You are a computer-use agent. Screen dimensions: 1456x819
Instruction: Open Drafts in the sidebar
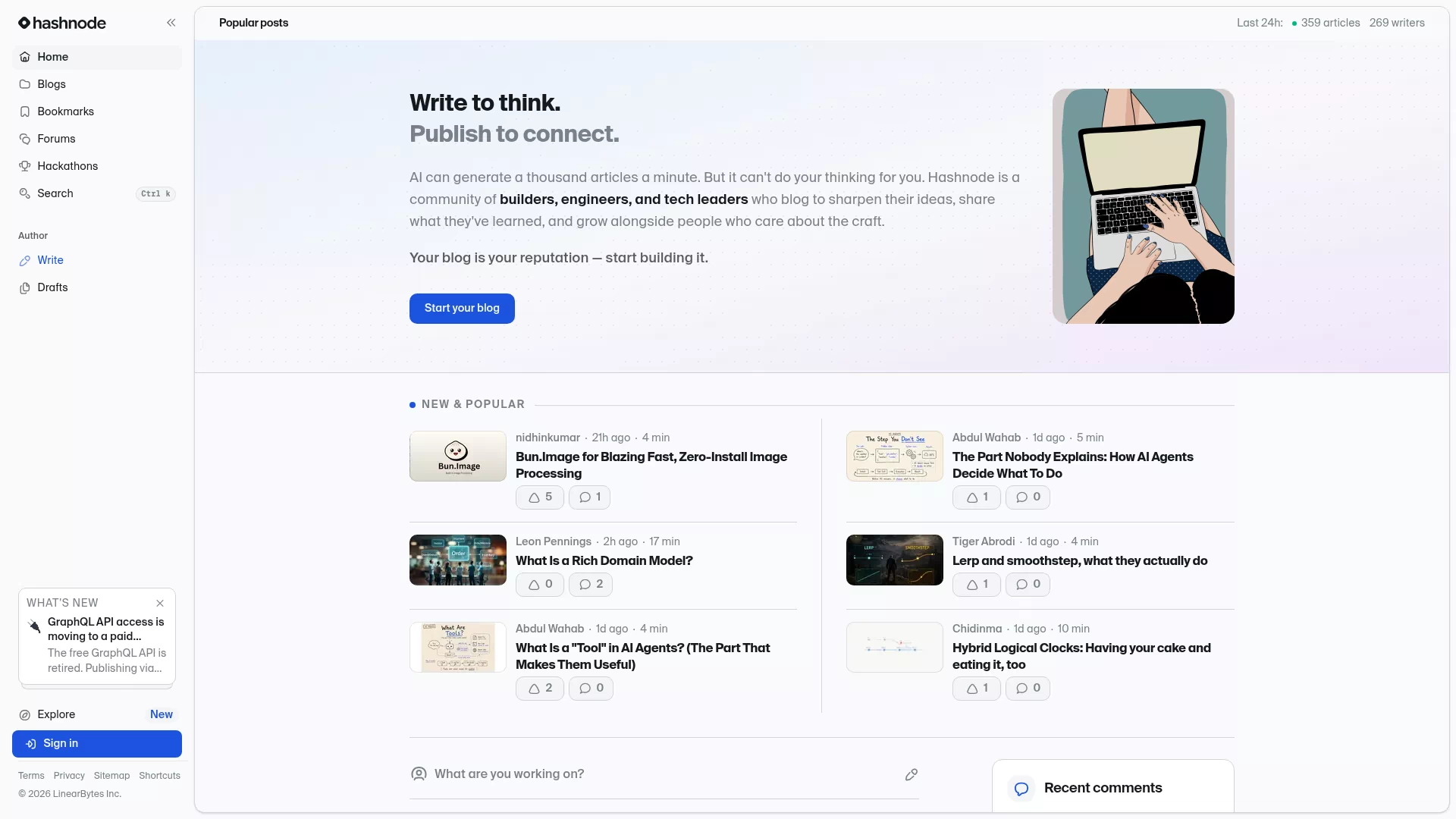[97, 287]
